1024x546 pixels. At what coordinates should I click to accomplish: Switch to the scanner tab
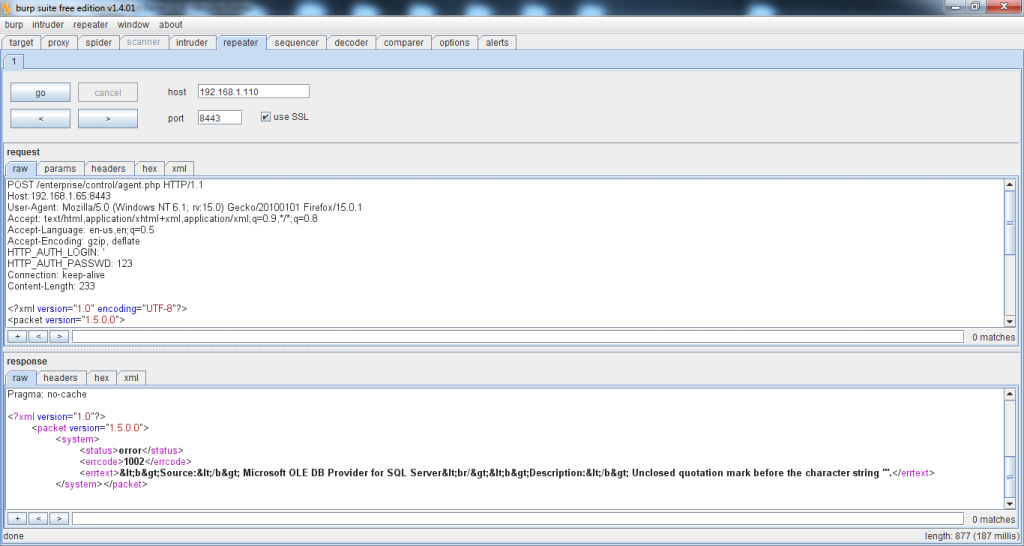click(x=144, y=42)
